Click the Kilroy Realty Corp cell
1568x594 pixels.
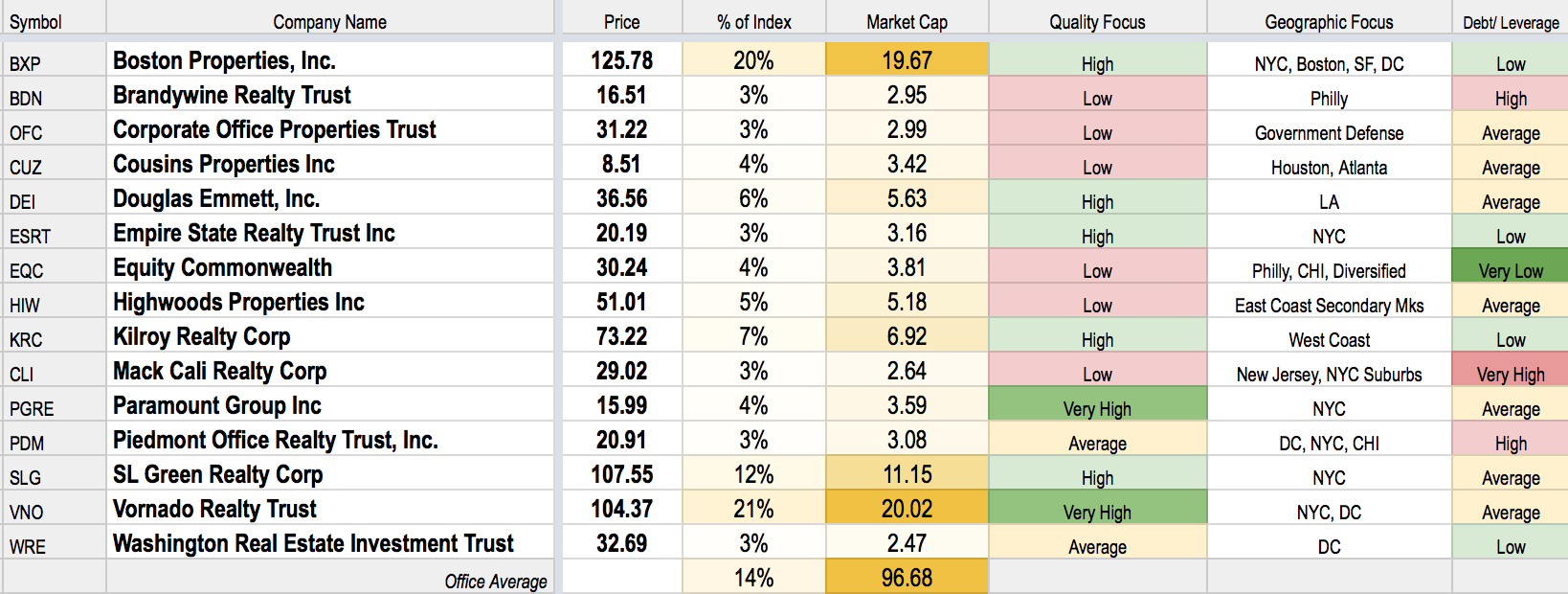tap(330, 335)
